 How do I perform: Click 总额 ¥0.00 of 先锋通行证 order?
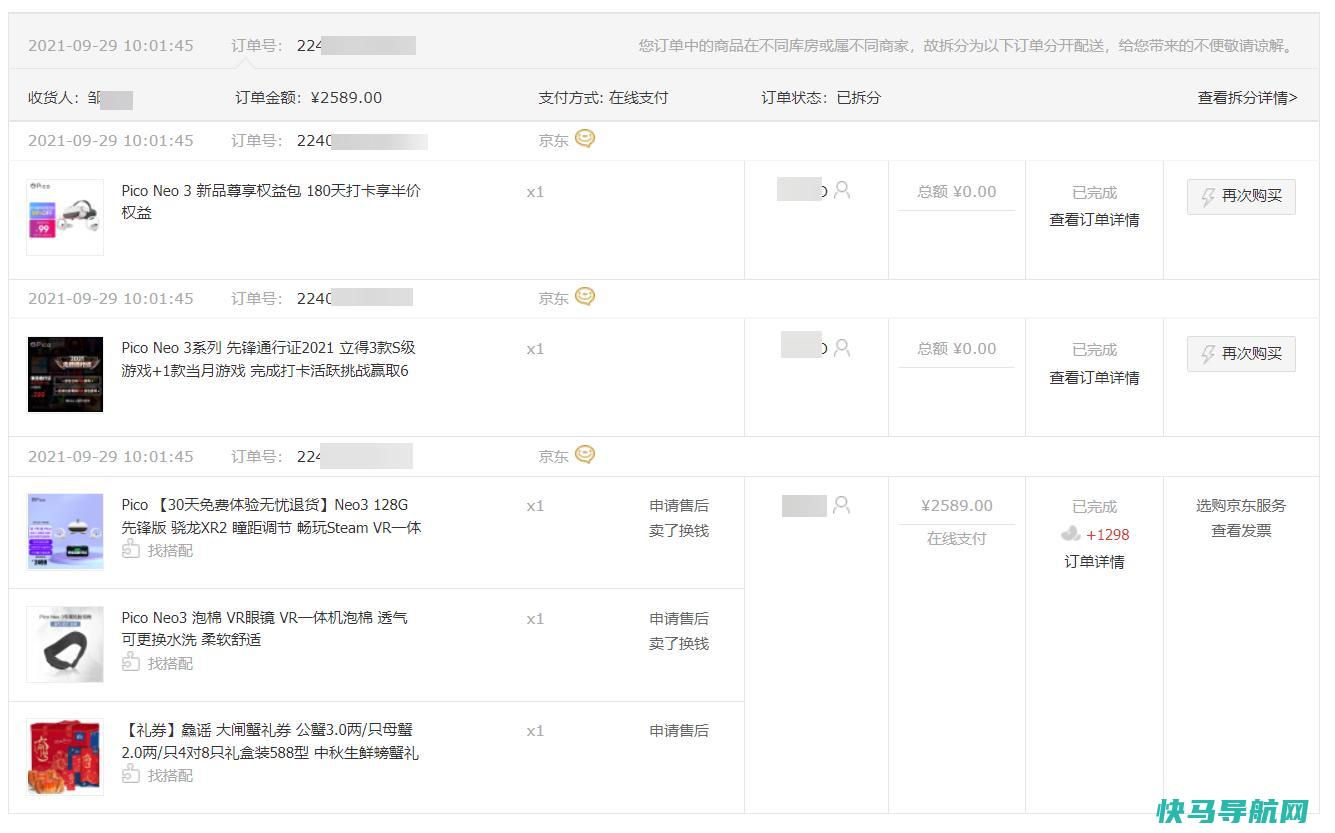point(957,349)
